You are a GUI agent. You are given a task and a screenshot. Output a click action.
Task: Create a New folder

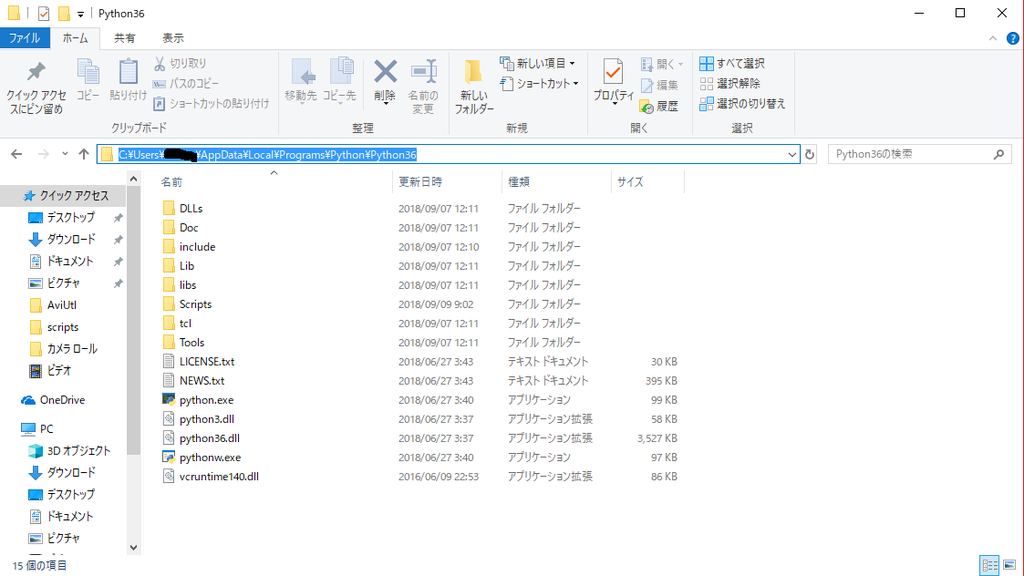coord(474,86)
